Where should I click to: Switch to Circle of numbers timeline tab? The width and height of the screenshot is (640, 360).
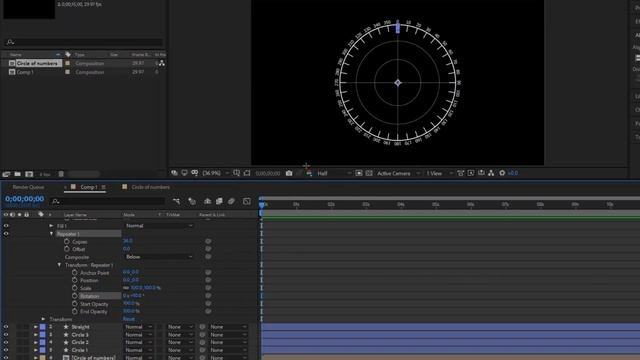point(151,187)
